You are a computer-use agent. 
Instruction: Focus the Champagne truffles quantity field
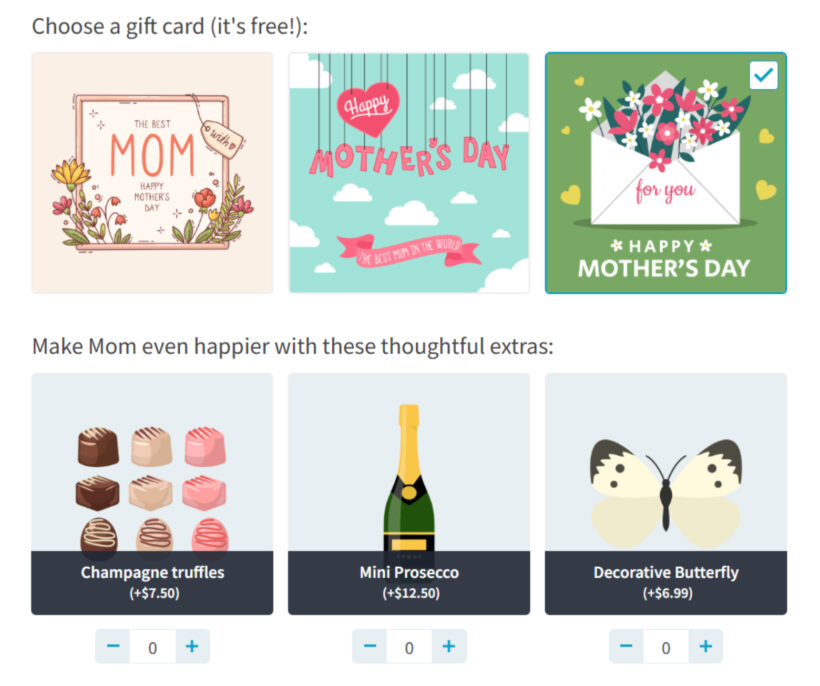(152, 648)
